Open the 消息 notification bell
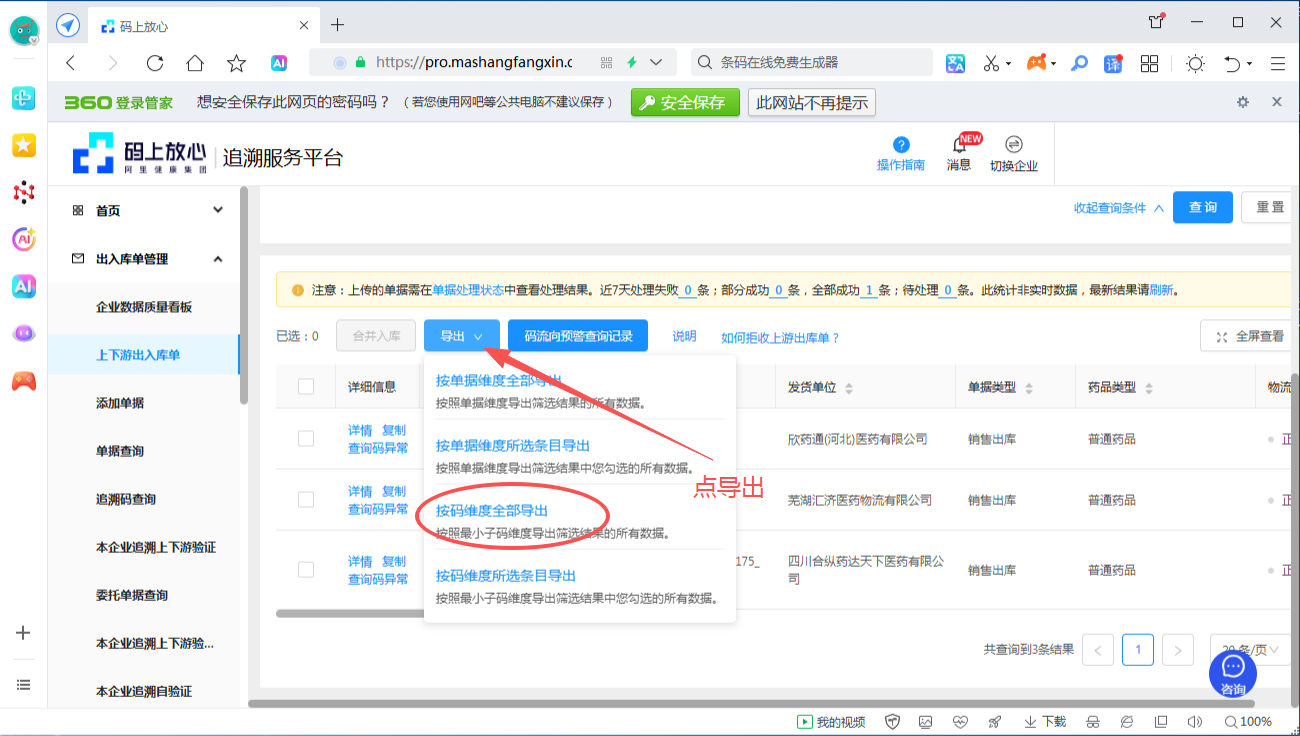The width and height of the screenshot is (1300, 736). click(959, 145)
